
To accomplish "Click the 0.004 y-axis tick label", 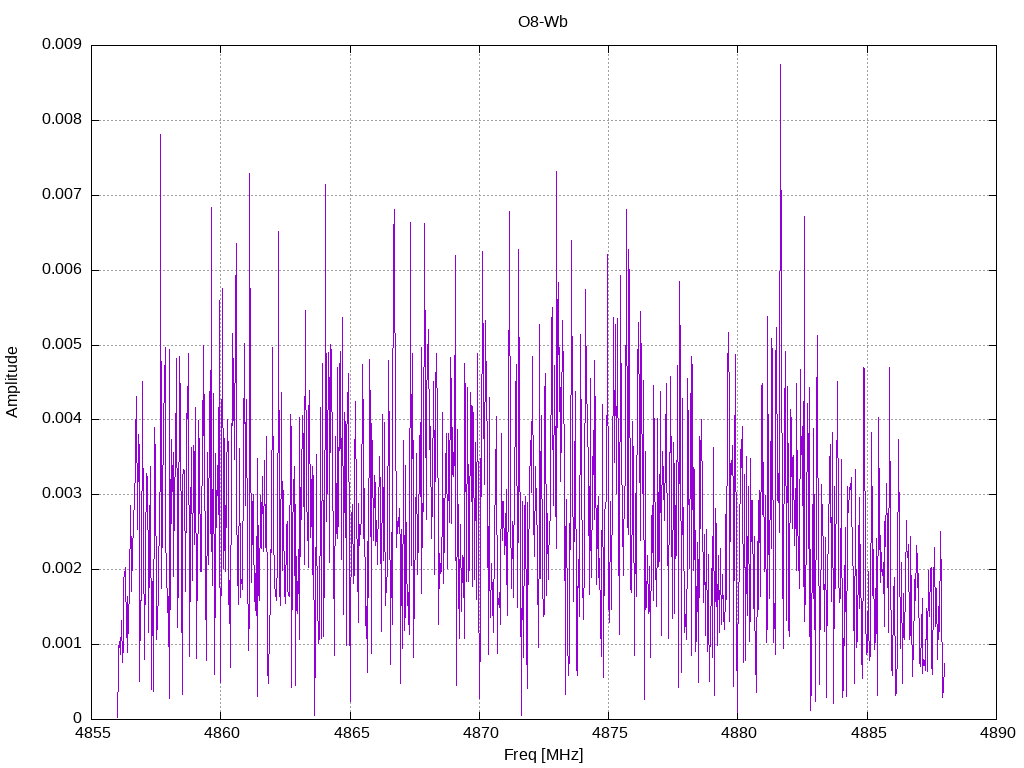I will click(61, 419).
